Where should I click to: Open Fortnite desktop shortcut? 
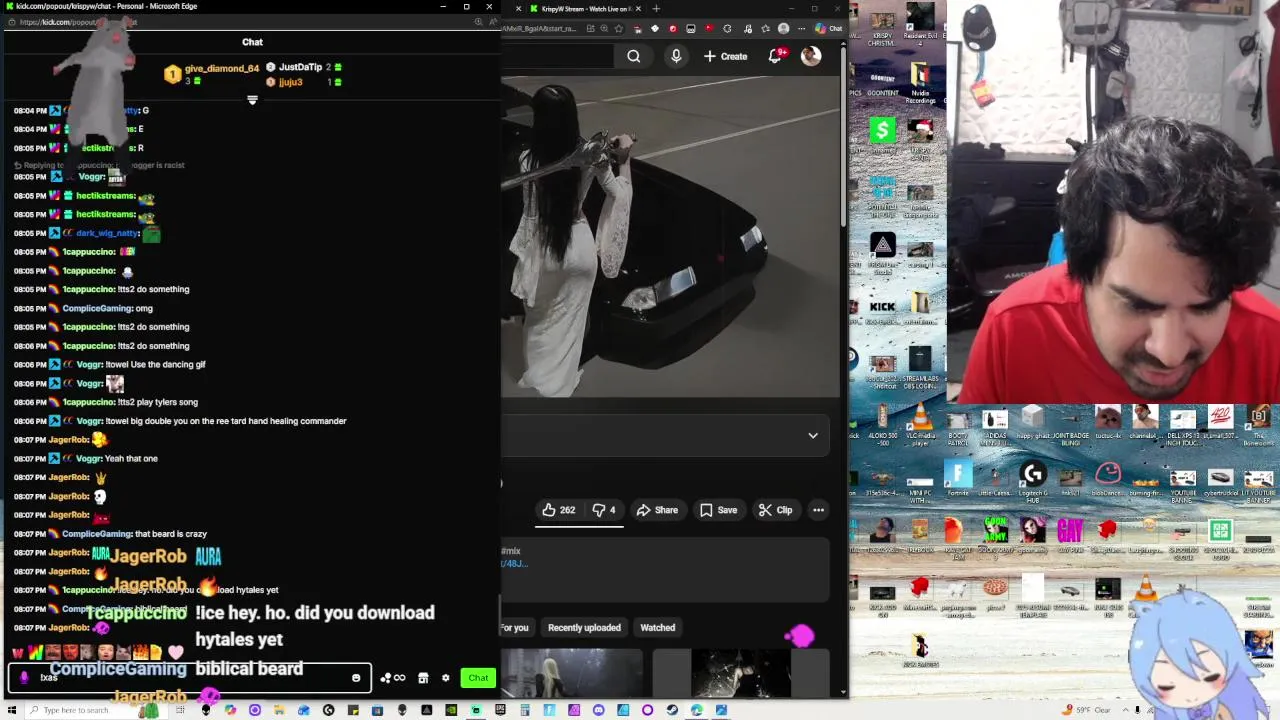click(x=958, y=480)
